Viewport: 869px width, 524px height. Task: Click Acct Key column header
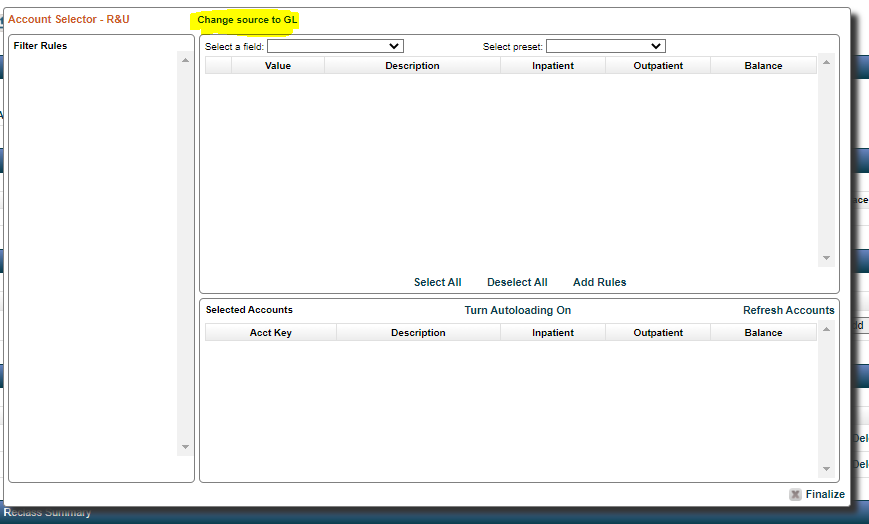point(270,333)
